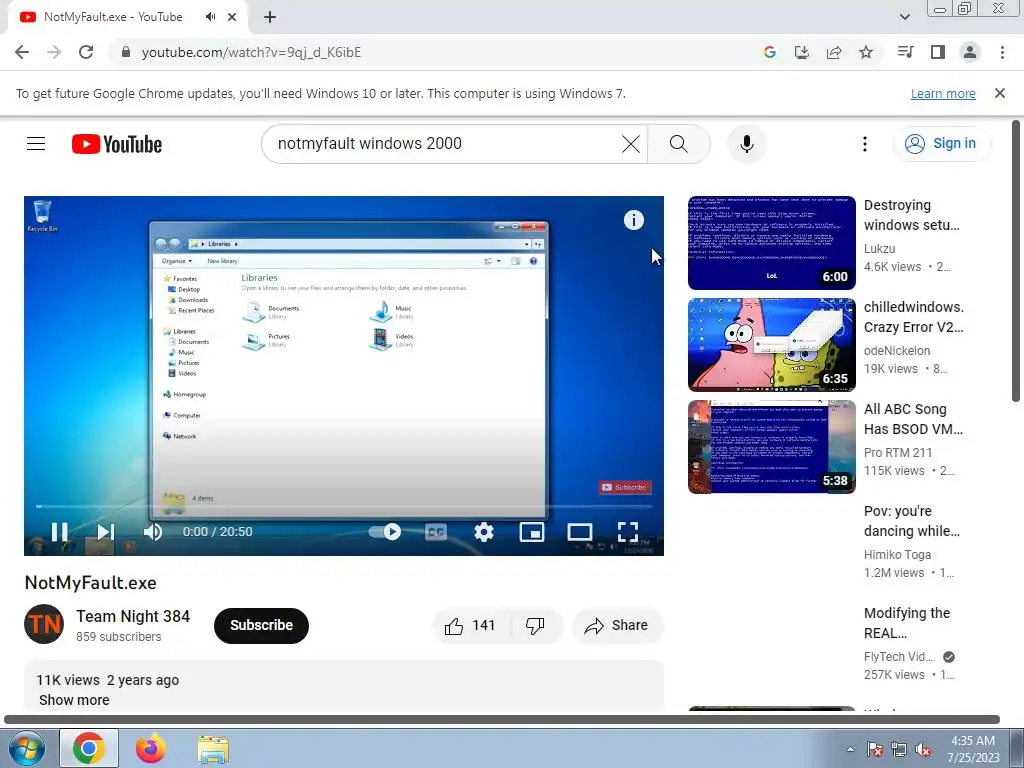Click the horizontal page scrollbar
The height and width of the screenshot is (768, 1024).
[x=502, y=719]
